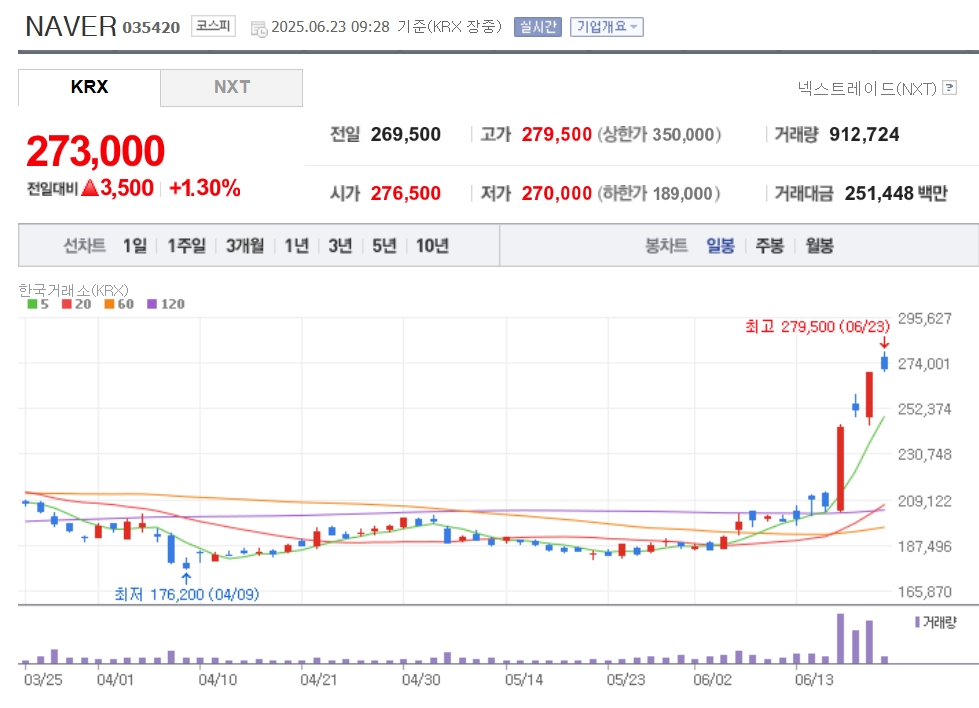Click the 06/13 date axis label

coord(814,680)
